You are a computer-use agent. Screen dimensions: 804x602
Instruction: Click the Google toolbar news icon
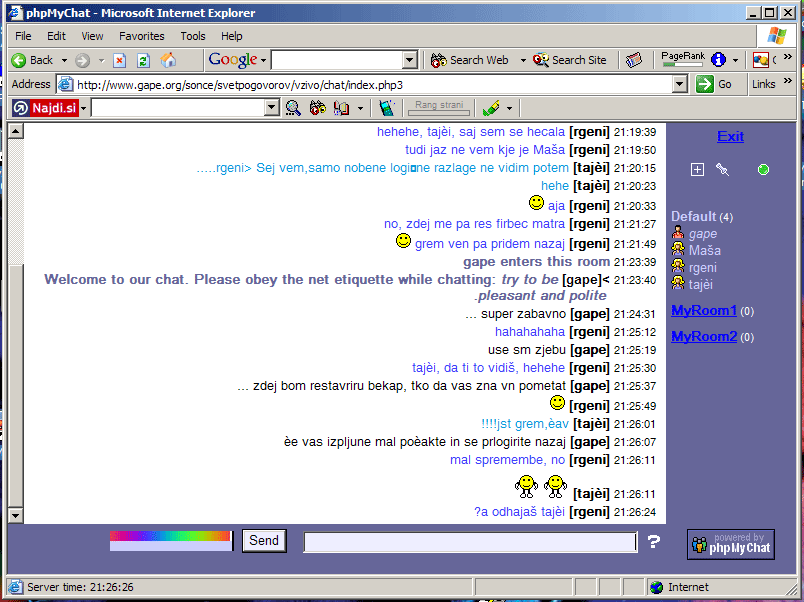[634, 61]
